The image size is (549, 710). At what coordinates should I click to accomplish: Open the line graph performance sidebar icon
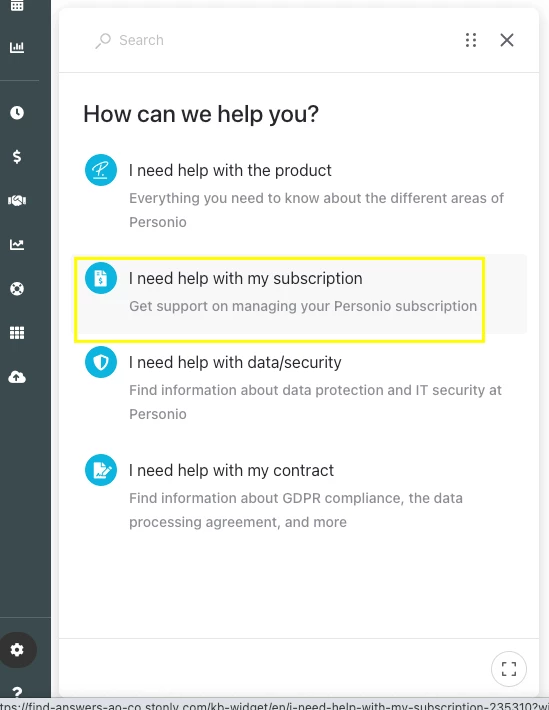[x=17, y=245]
